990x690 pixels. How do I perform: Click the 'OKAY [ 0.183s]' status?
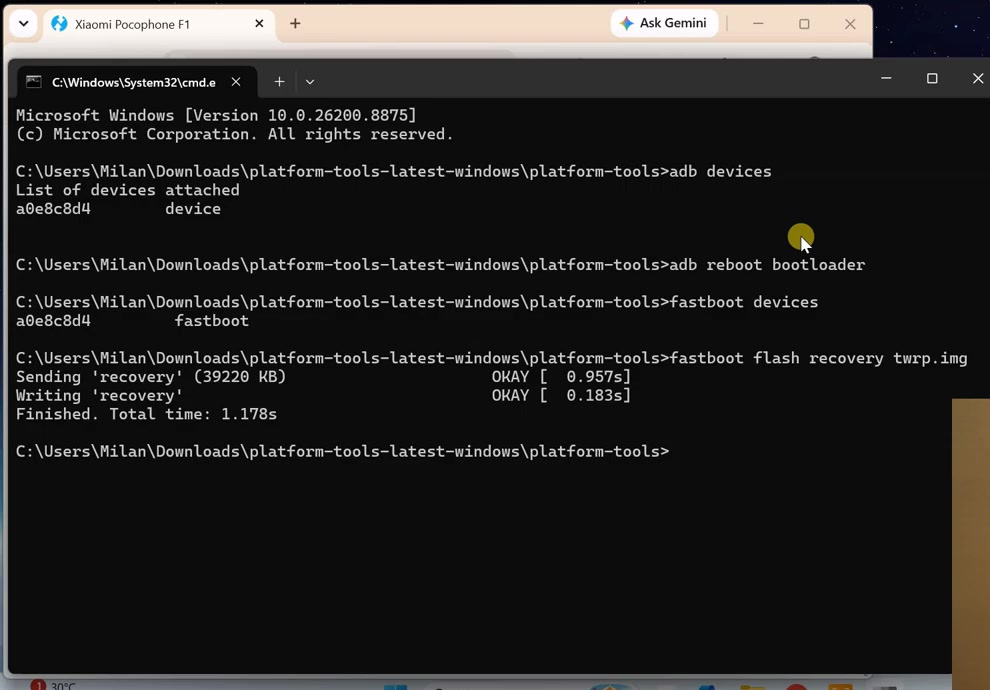[x=561, y=396]
